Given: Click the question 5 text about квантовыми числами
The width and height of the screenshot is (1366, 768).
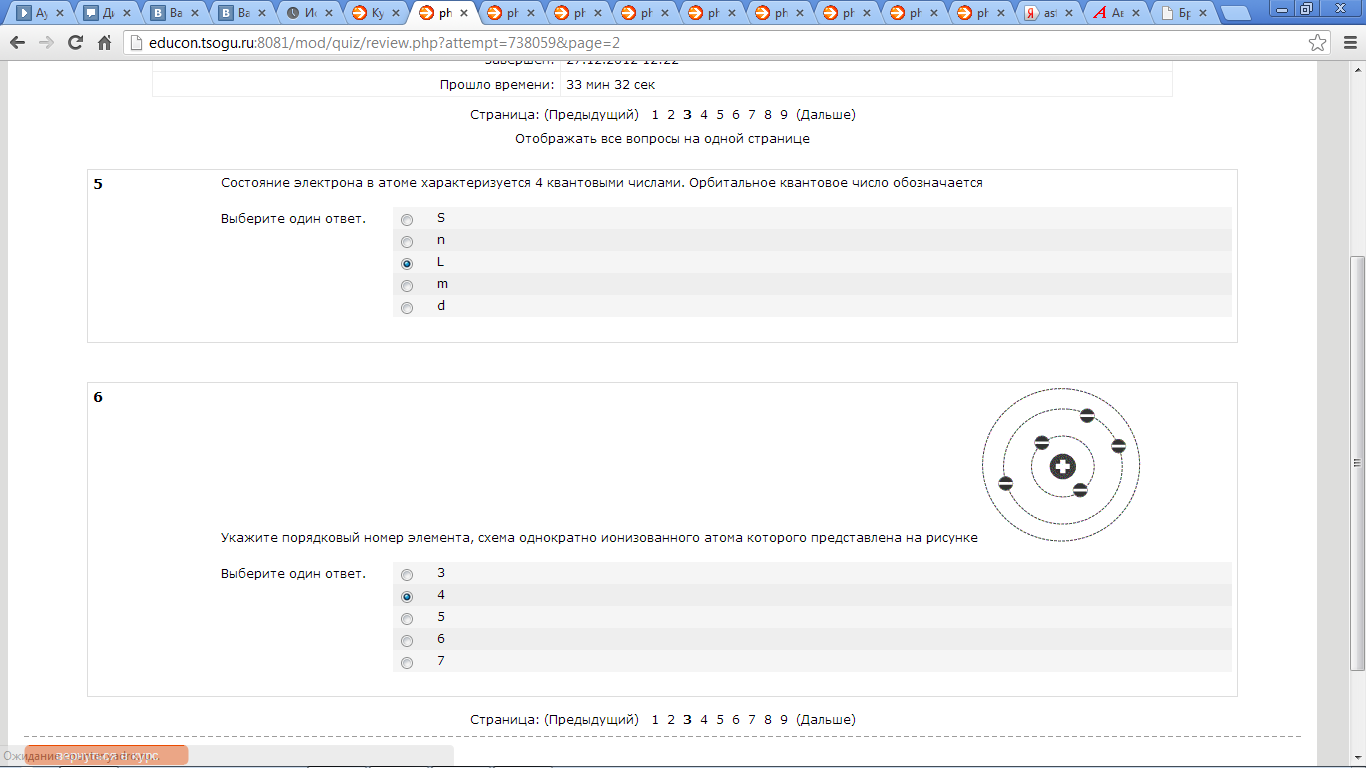Looking at the screenshot, I should (602, 183).
